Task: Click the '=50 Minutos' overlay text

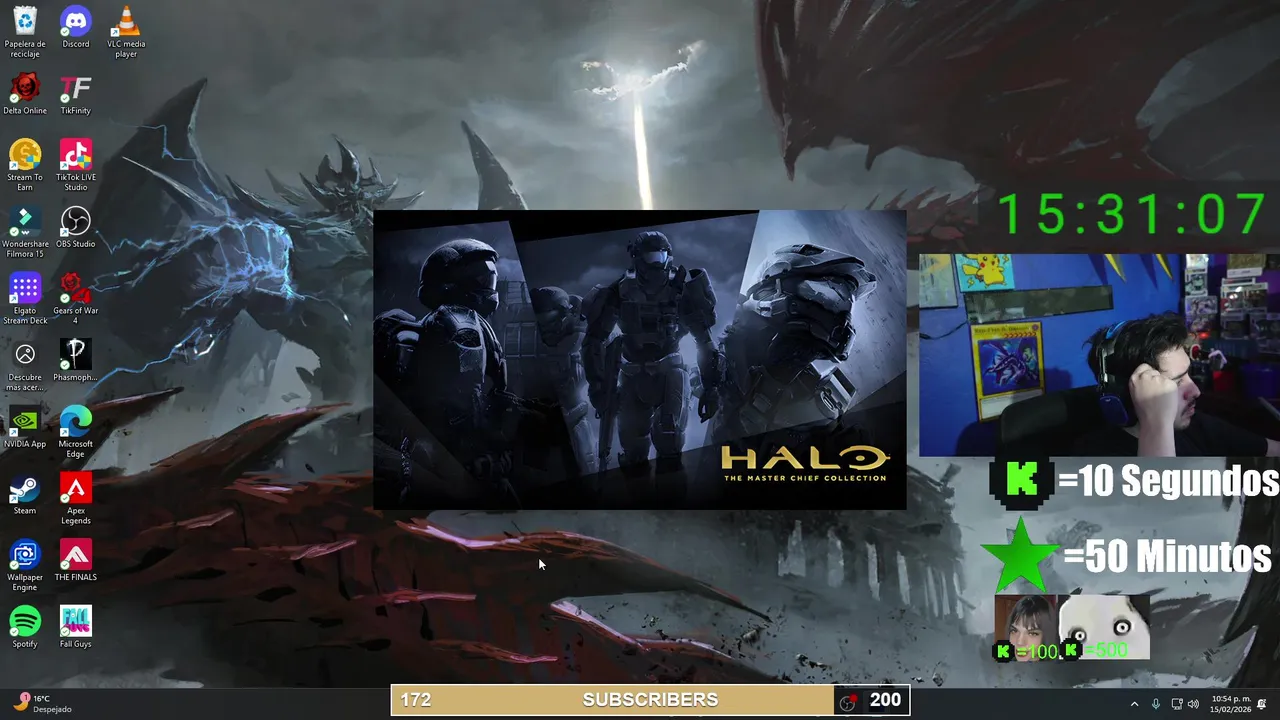Action: click(1166, 556)
